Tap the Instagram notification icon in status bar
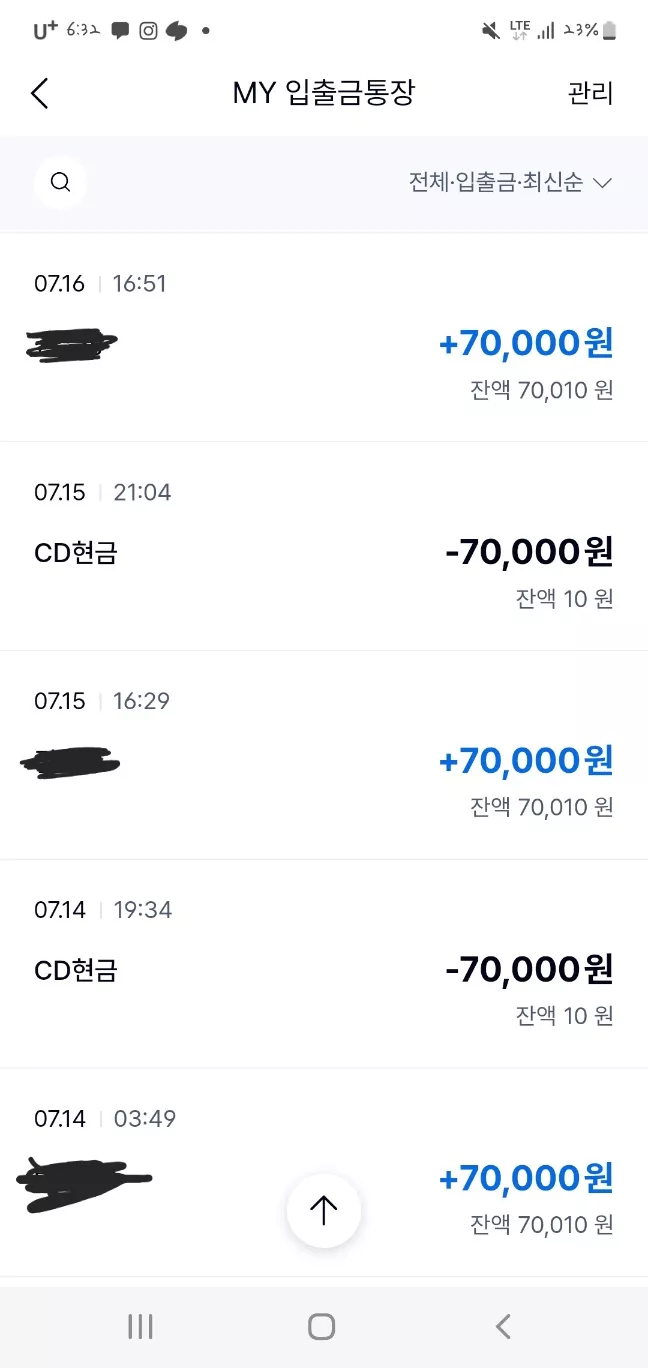Viewport: 648px width, 1368px height. click(x=148, y=30)
